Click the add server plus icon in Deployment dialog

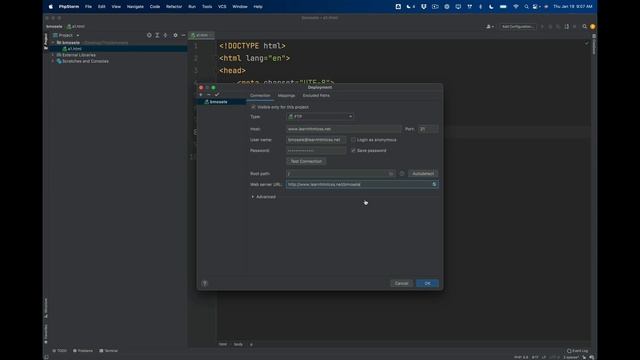pos(201,95)
